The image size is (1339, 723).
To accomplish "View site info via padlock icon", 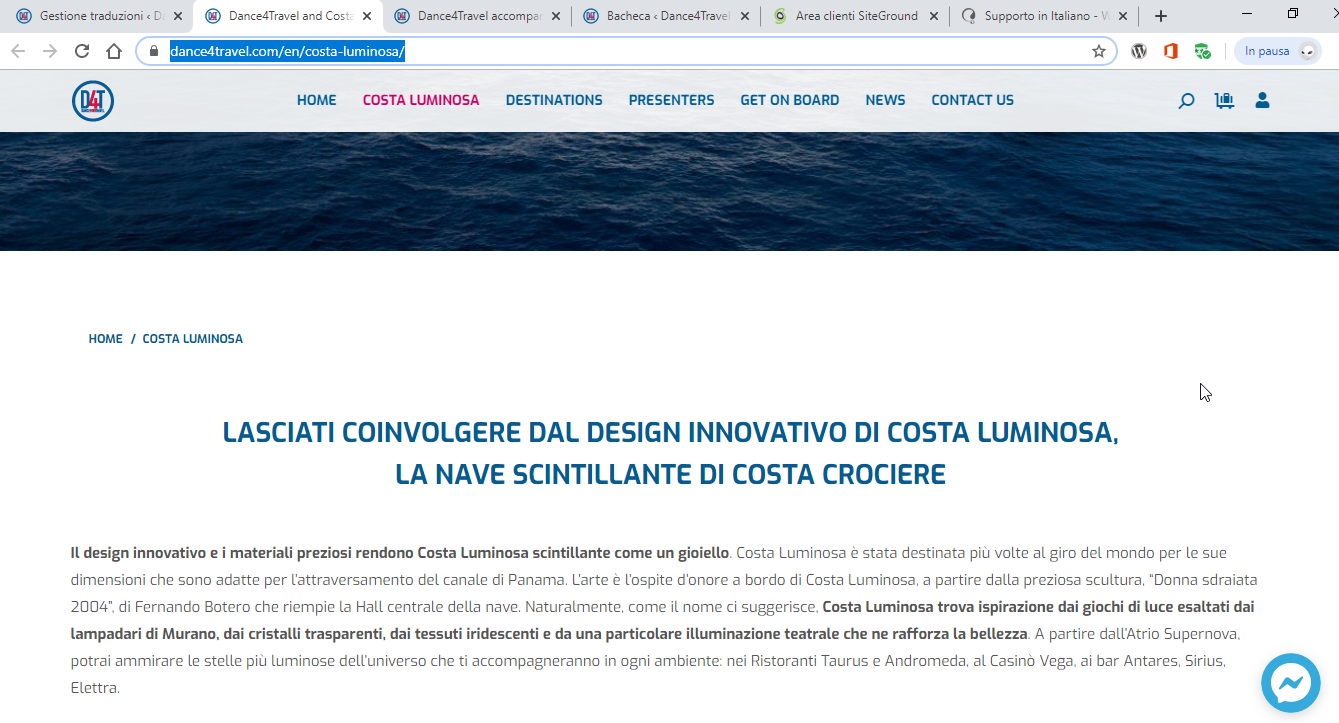I will [154, 51].
